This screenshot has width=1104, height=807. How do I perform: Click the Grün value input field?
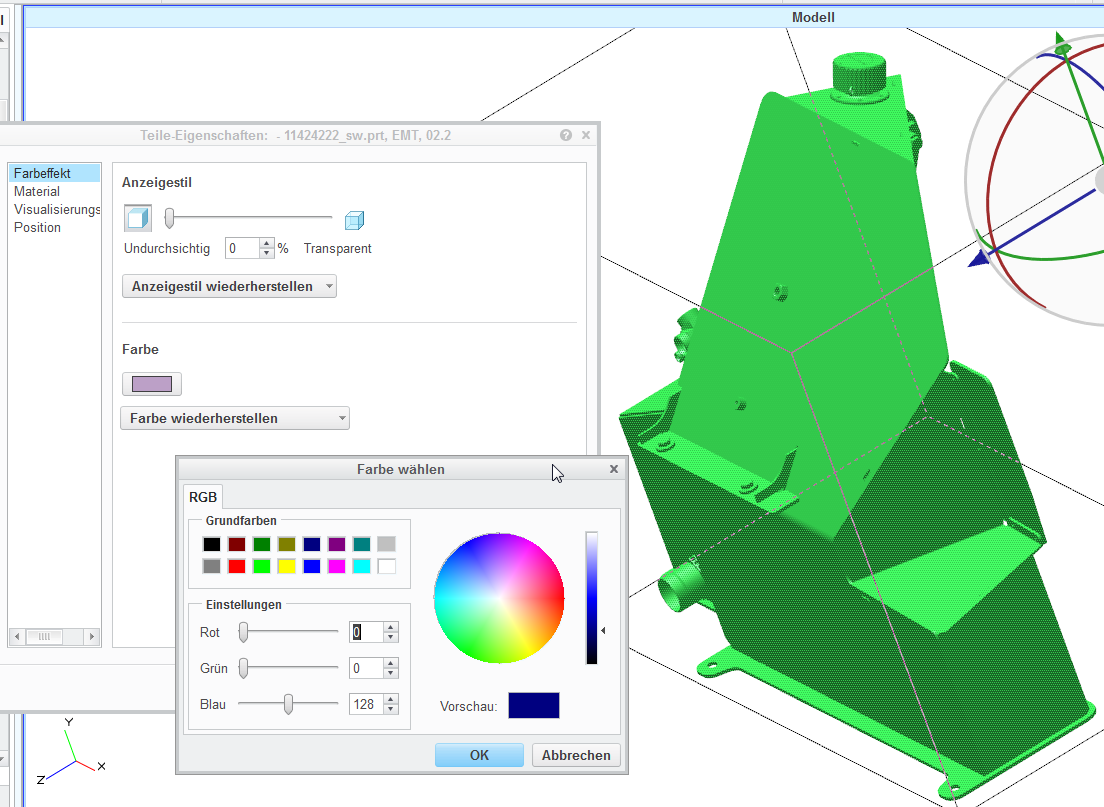tap(366, 668)
